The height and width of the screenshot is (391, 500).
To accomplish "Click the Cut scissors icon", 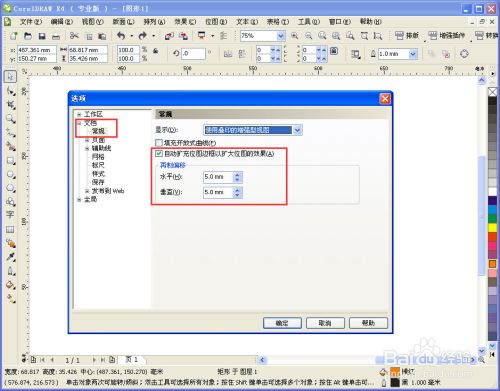I will (74, 36).
